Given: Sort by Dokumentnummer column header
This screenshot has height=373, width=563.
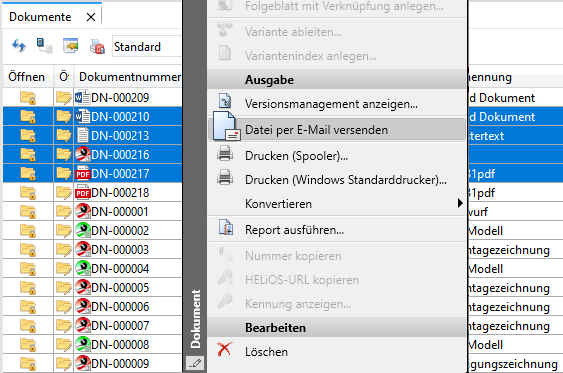Looking at the screenshot, I should coord(130,76).
